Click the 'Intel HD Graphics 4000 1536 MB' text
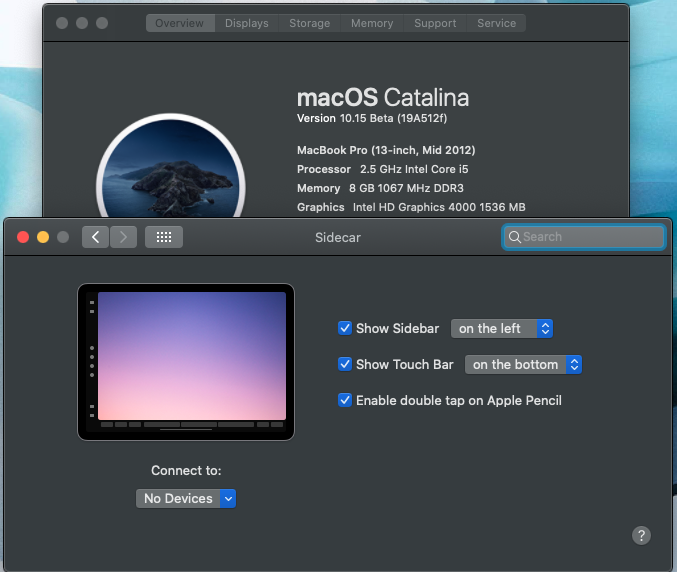 [439, 207]
